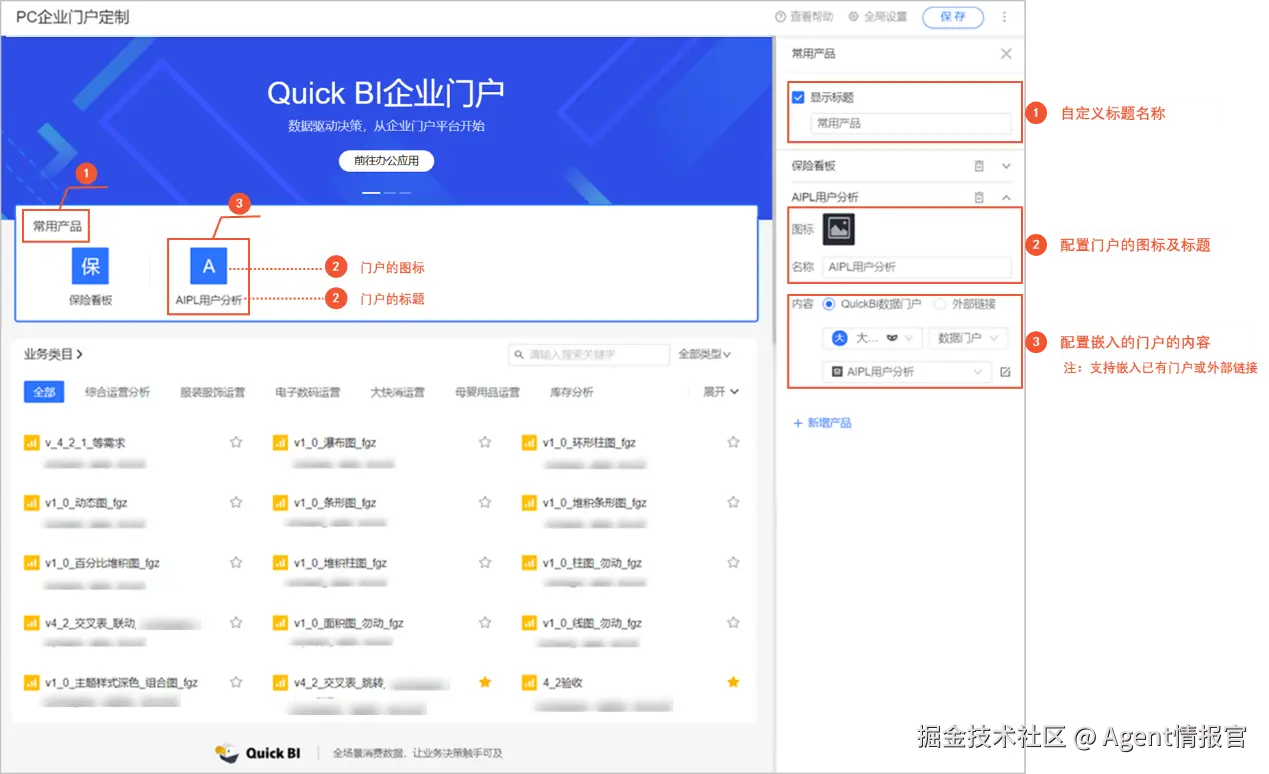Uncheck the 显示标题 checkbox
Image resolution: width=1269 pixels, height=774 pixels.
[798, 97]
